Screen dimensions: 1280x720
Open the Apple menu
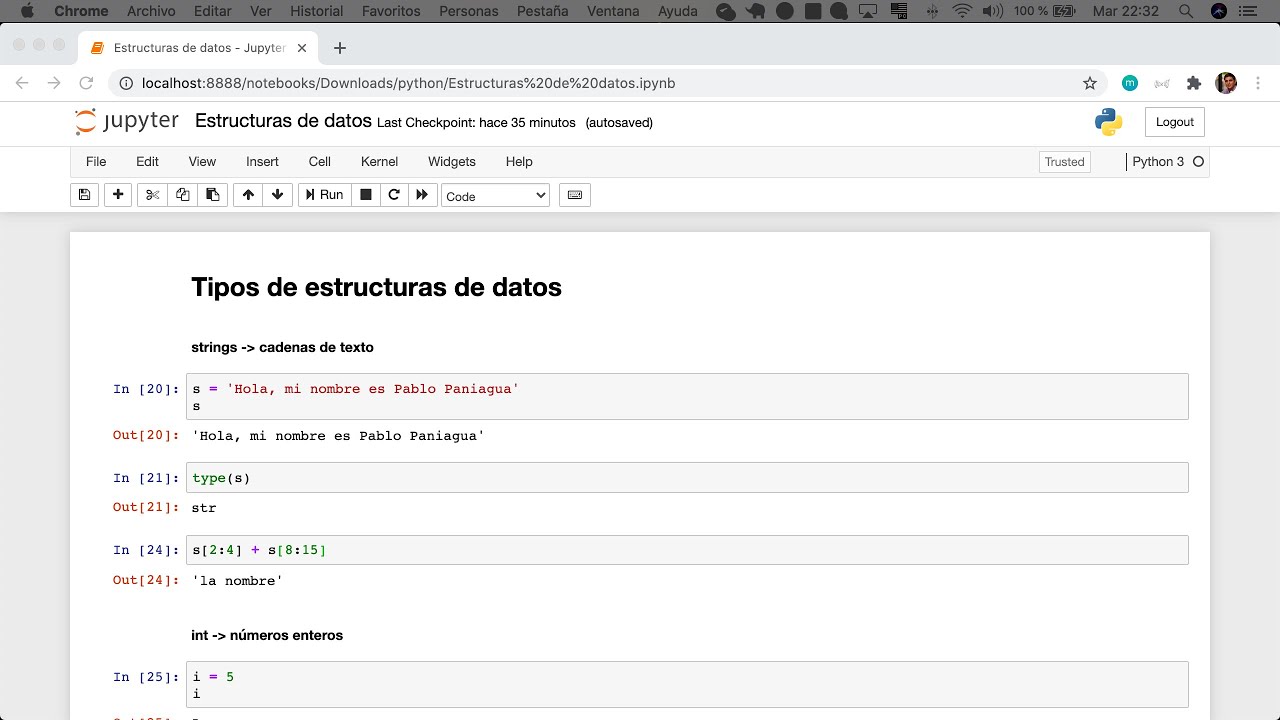click(x=27, y=11)
